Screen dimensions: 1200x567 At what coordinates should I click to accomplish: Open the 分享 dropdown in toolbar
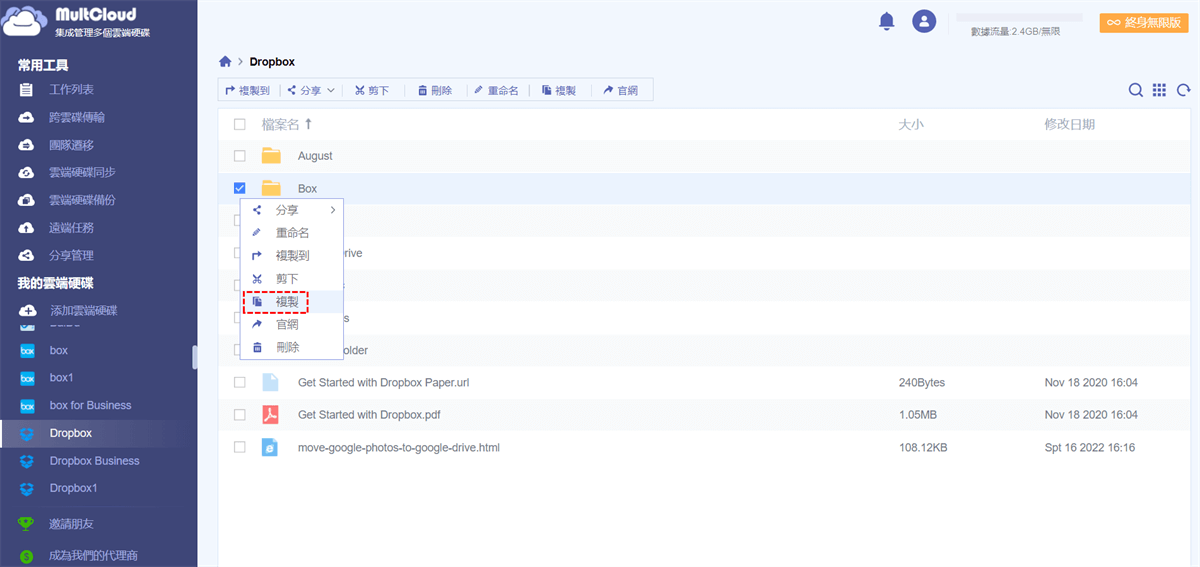click(311, 90)
